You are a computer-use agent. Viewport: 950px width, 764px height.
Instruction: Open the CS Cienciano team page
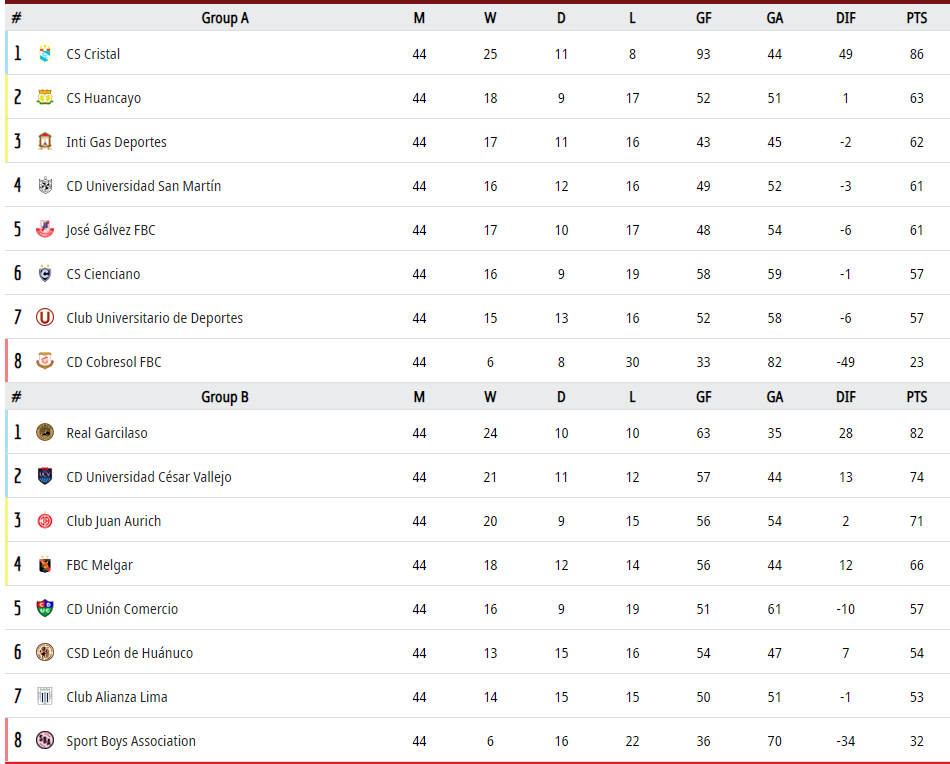[103, 274]
